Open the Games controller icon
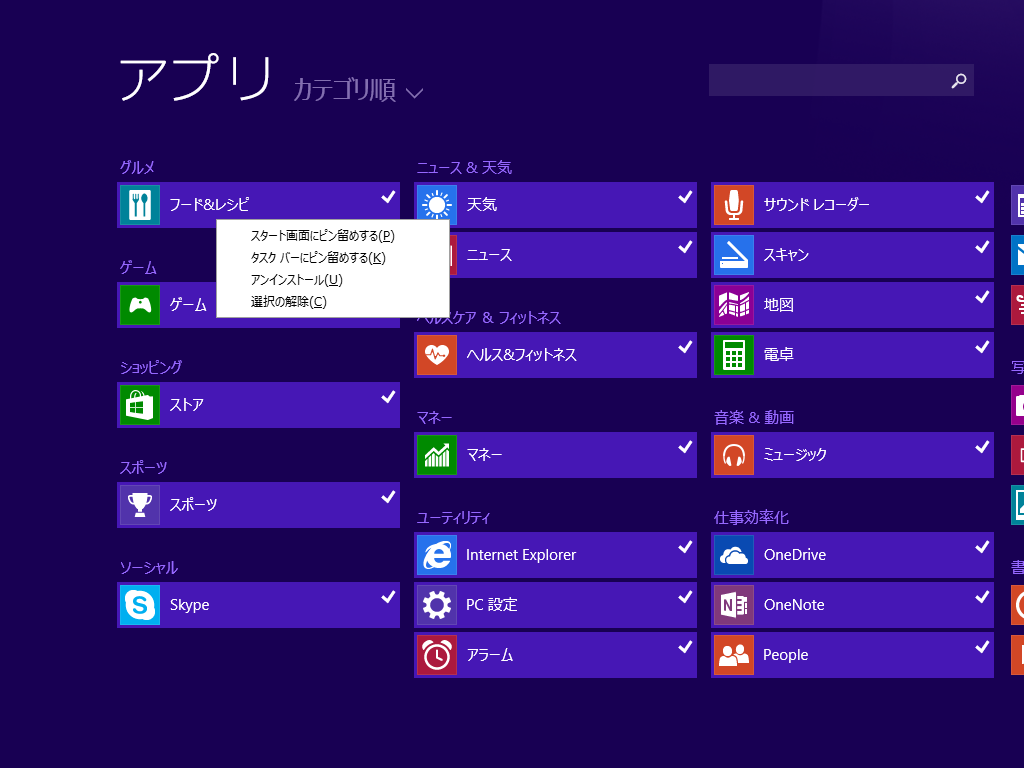Image resolution: width=1024 pixels, height=768 pixels. (140, 305)
